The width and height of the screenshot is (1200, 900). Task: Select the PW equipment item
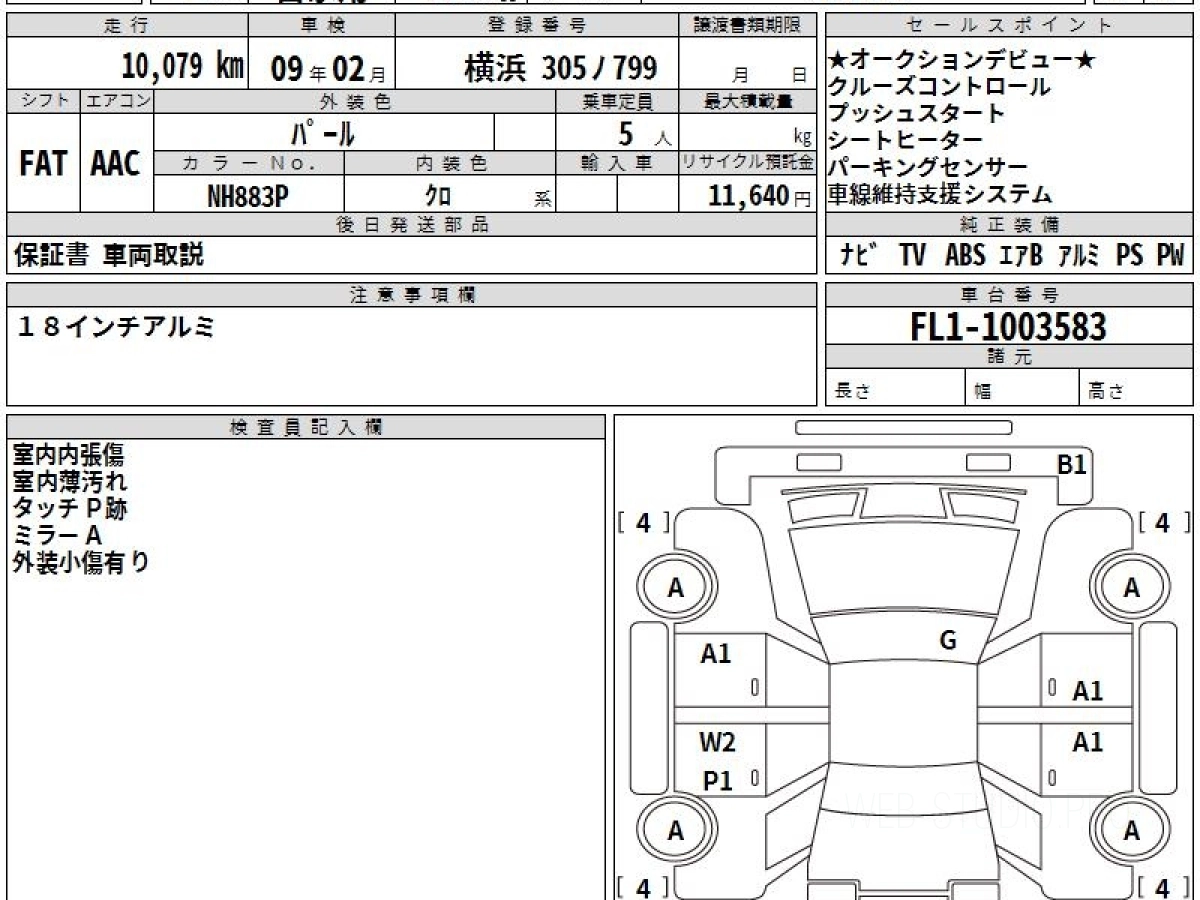coord(1170,255)
